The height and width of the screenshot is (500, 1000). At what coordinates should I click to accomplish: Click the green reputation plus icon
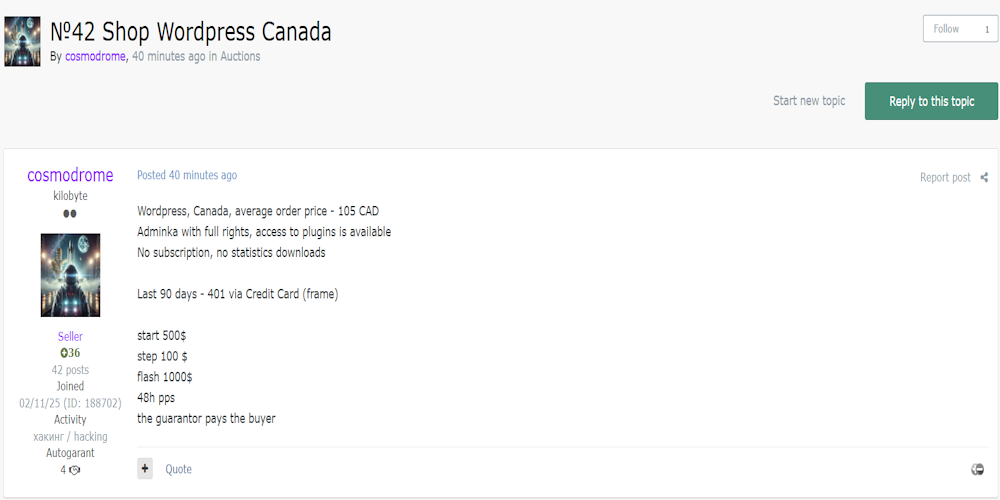(64, 353)
